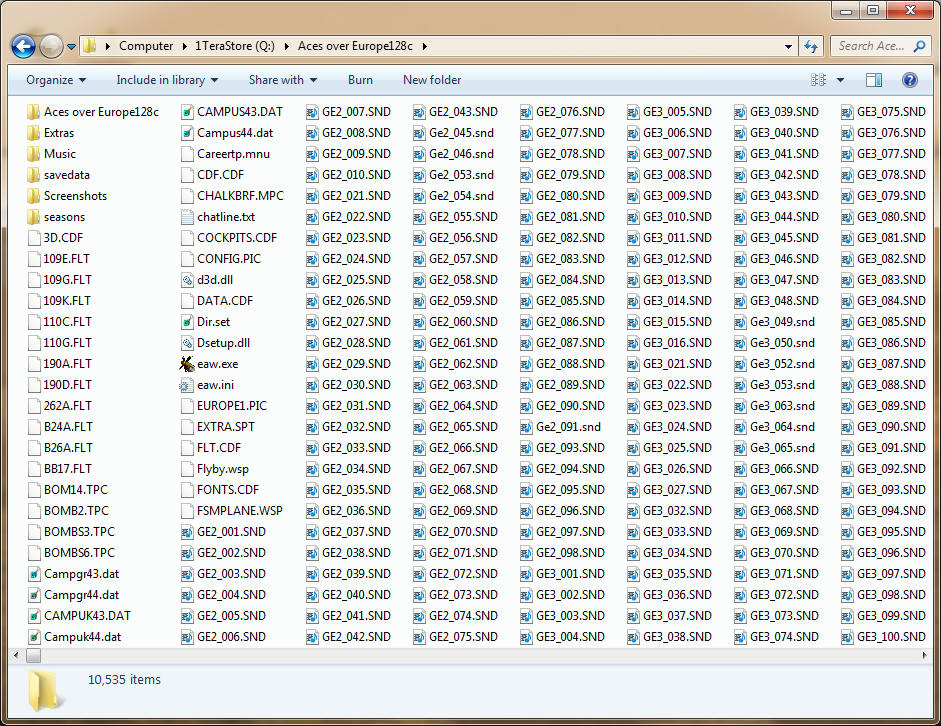The height and width of the screenshot is (726, 941).
Task: Select the file named COCKPITS.CDF
Action: 237,238
